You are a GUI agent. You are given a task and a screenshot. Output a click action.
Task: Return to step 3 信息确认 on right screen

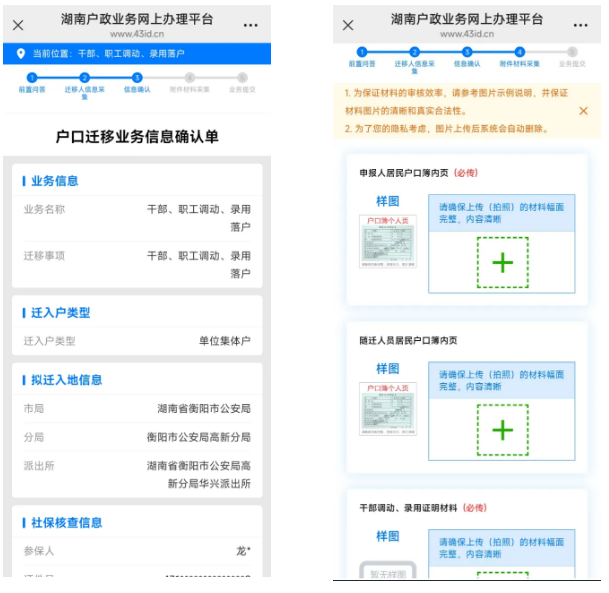point(467,51)
